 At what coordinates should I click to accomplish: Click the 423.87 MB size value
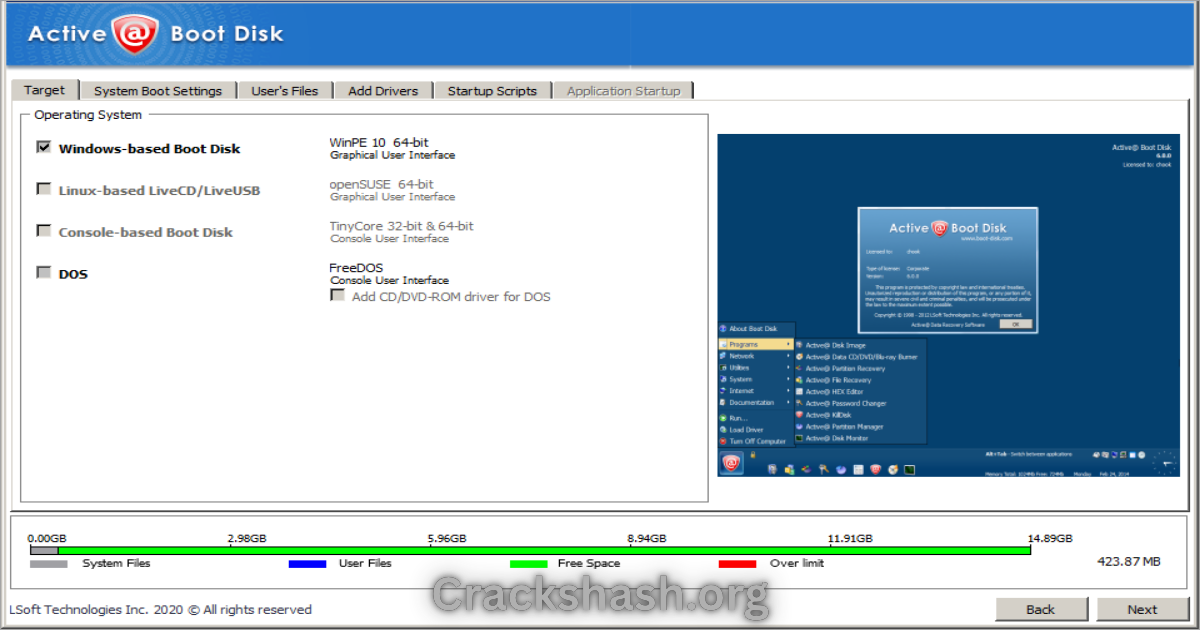1129,561
